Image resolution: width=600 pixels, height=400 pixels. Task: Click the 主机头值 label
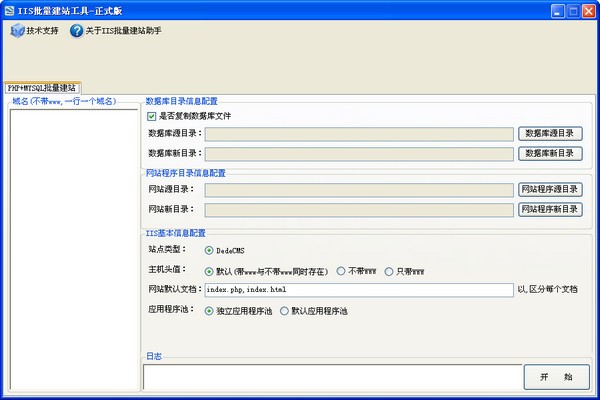tap(167, 269)
